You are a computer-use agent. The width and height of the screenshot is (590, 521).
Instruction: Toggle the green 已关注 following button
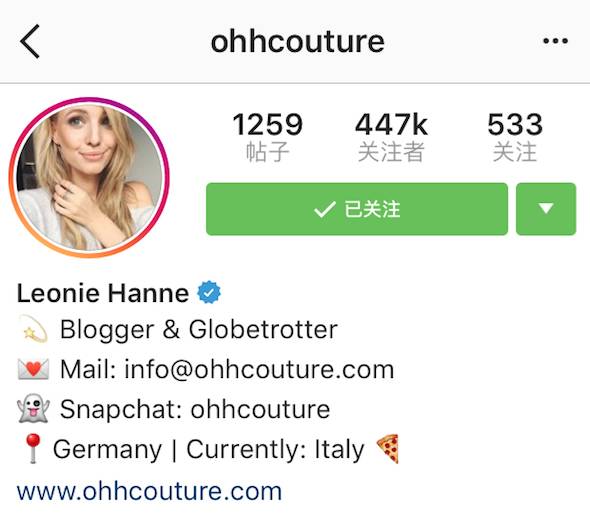pyautogui.click(x=357, y=209)
